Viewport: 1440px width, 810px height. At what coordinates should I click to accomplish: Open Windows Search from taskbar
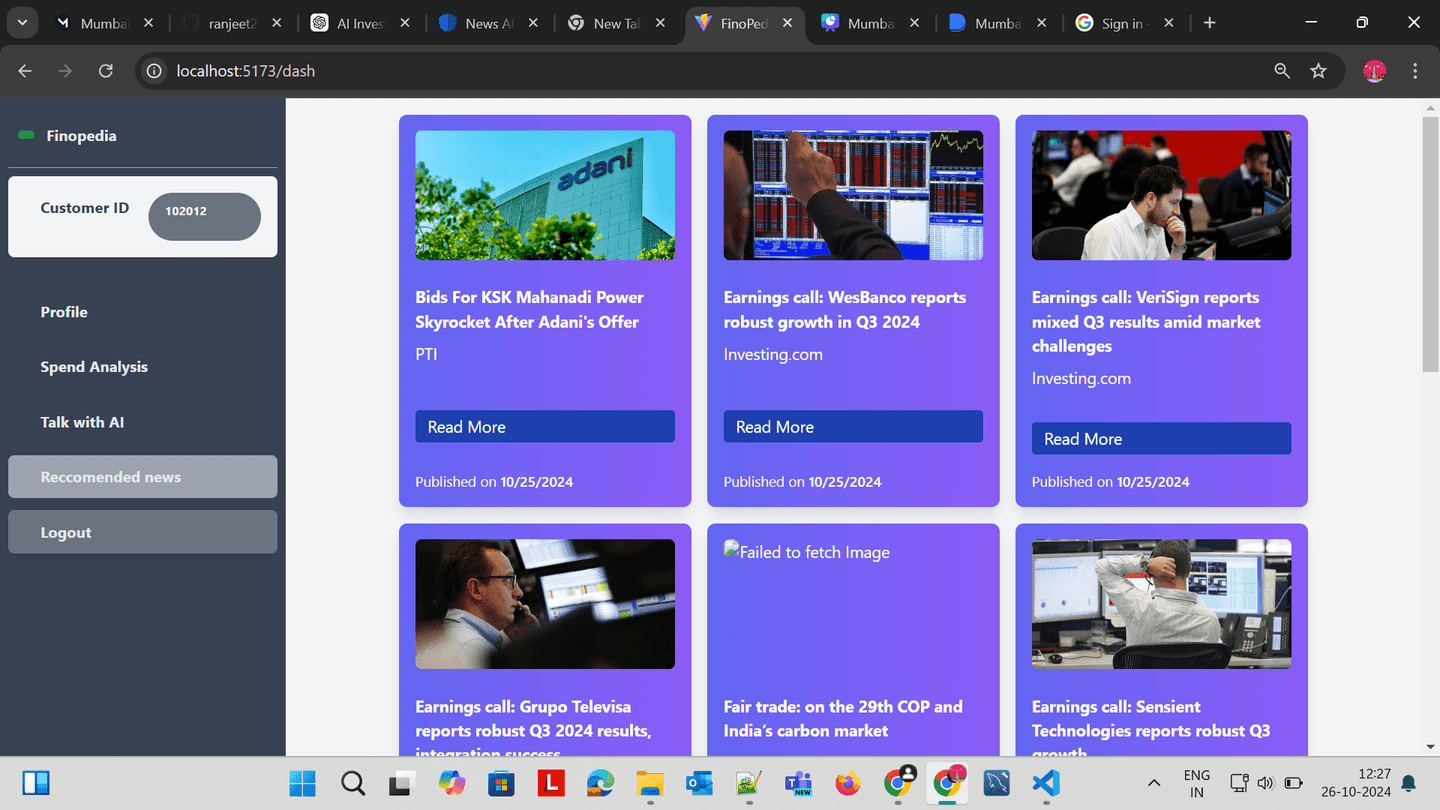coord(352,783)
